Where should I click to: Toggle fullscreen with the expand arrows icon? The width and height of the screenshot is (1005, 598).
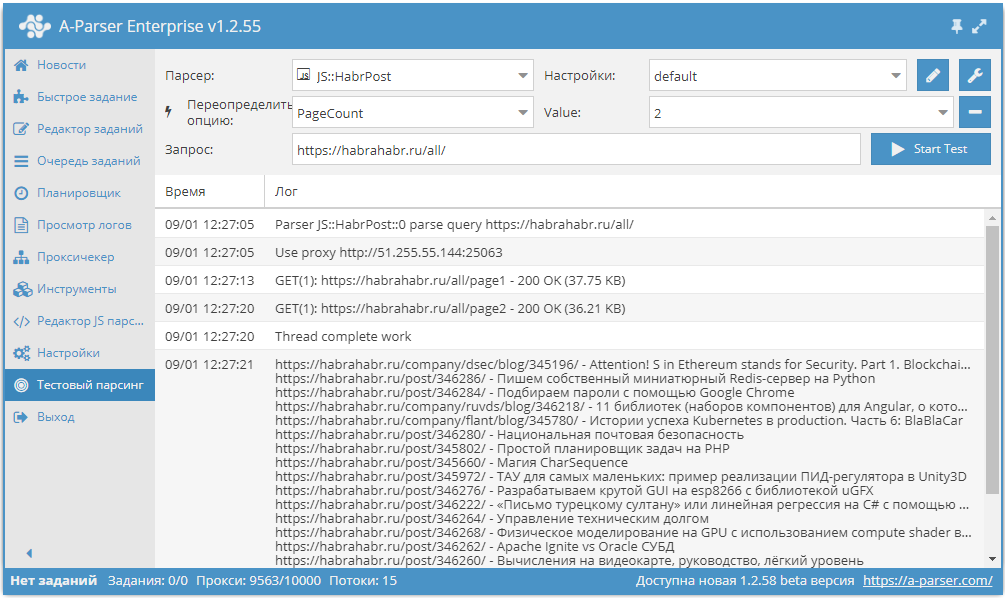coord(979,26)
